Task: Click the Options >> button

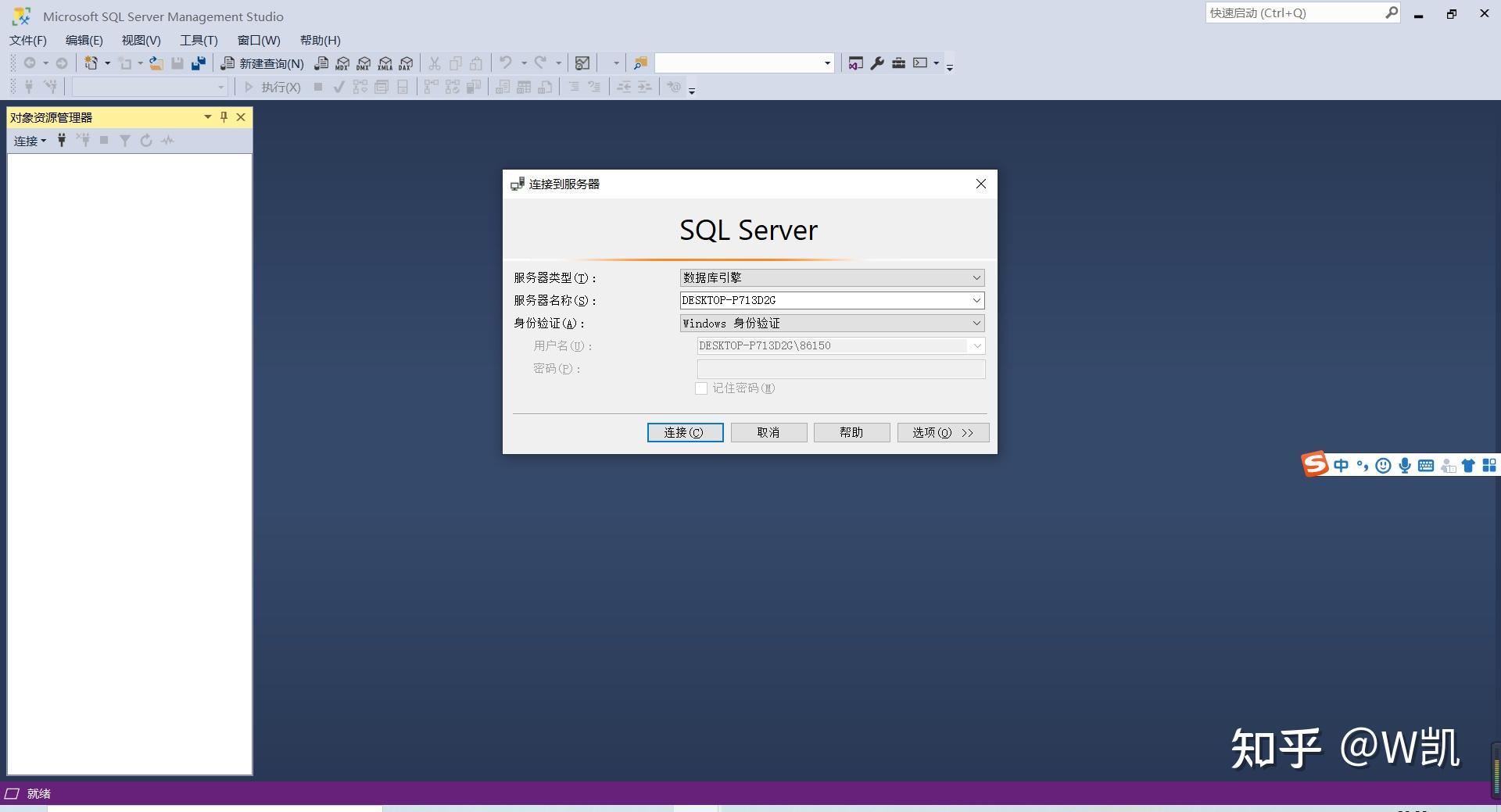Action: pyautogui.click(x=943, y=432)
